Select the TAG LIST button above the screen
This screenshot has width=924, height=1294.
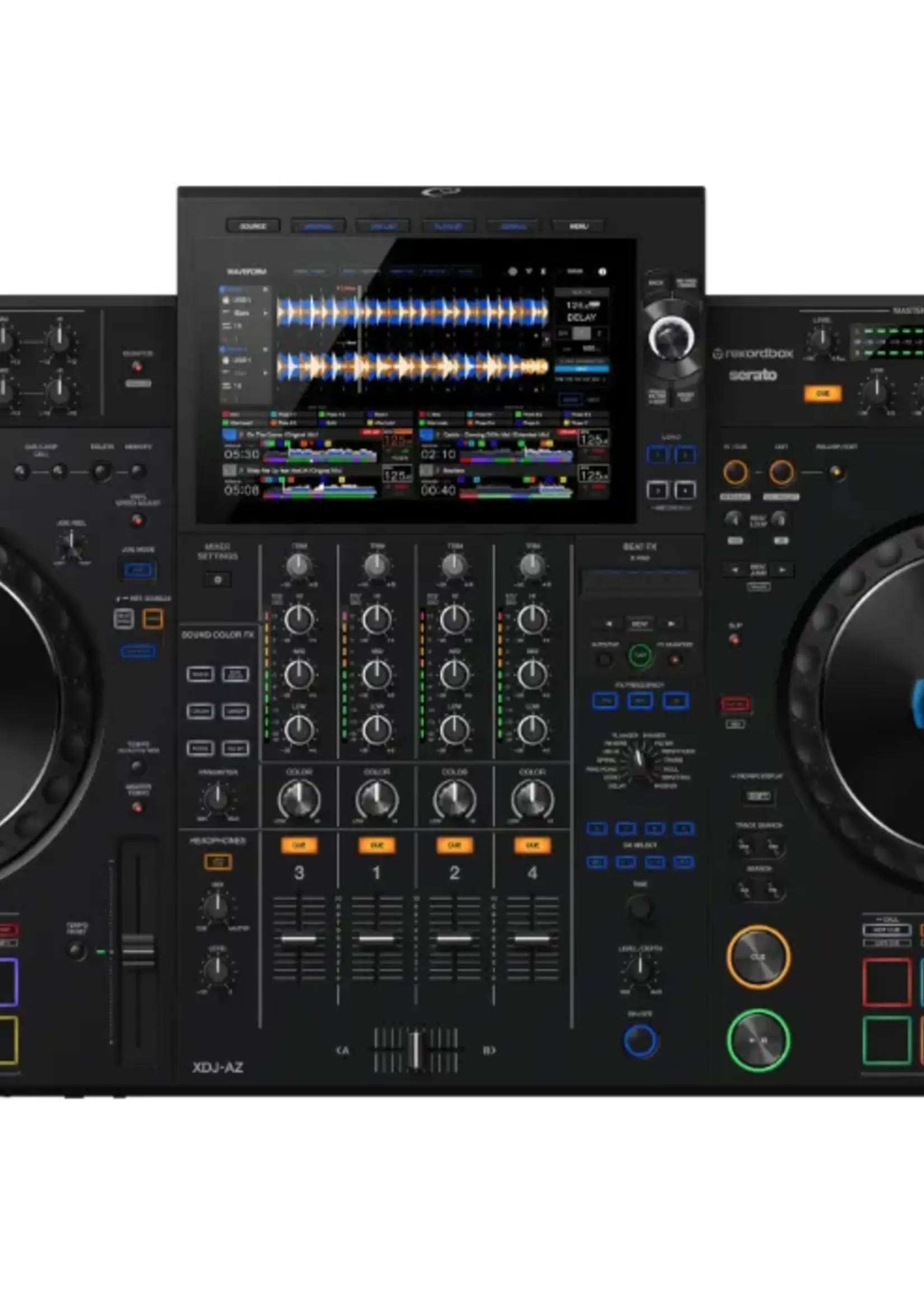[x=383, y=226]
